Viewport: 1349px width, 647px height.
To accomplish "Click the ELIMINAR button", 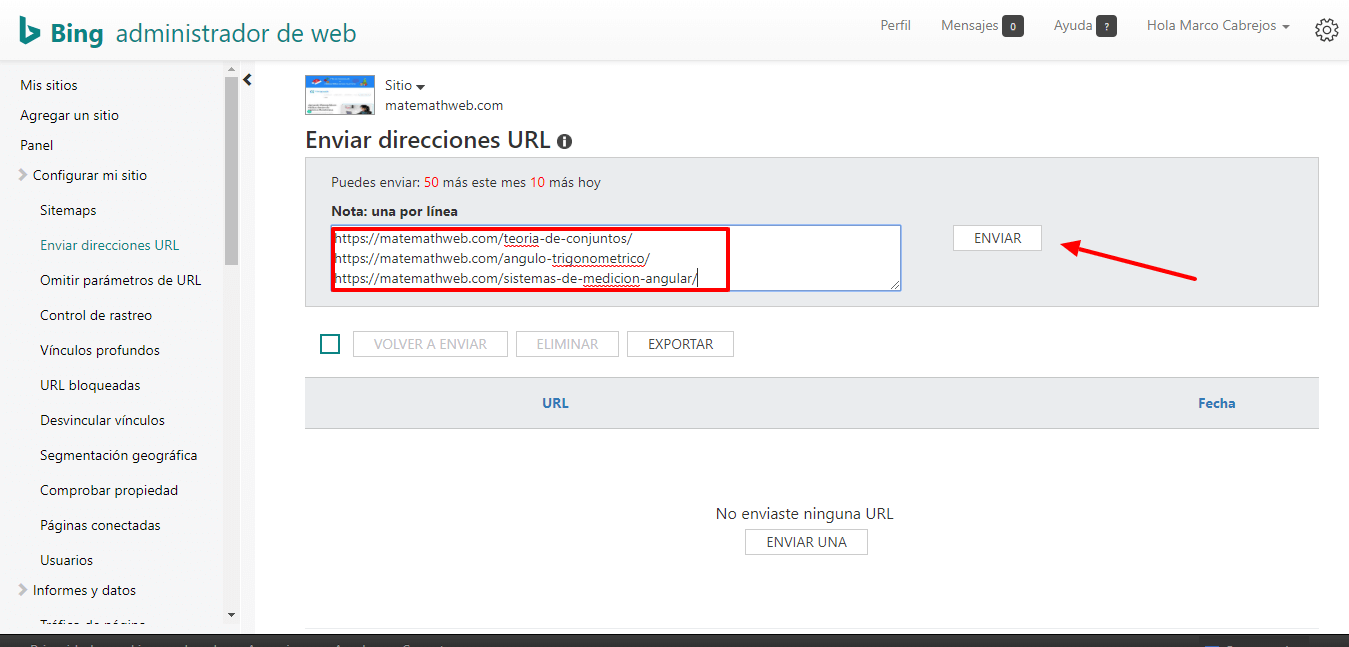I will [567, 344].
